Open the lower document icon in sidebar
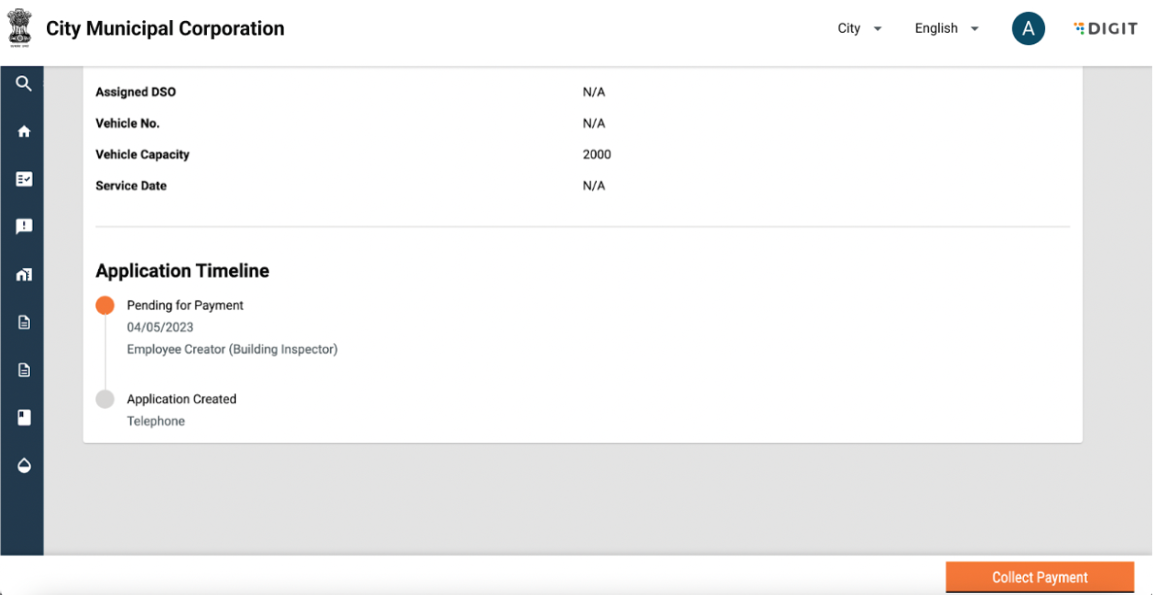The image size is (1153, 595). (24, 370)
